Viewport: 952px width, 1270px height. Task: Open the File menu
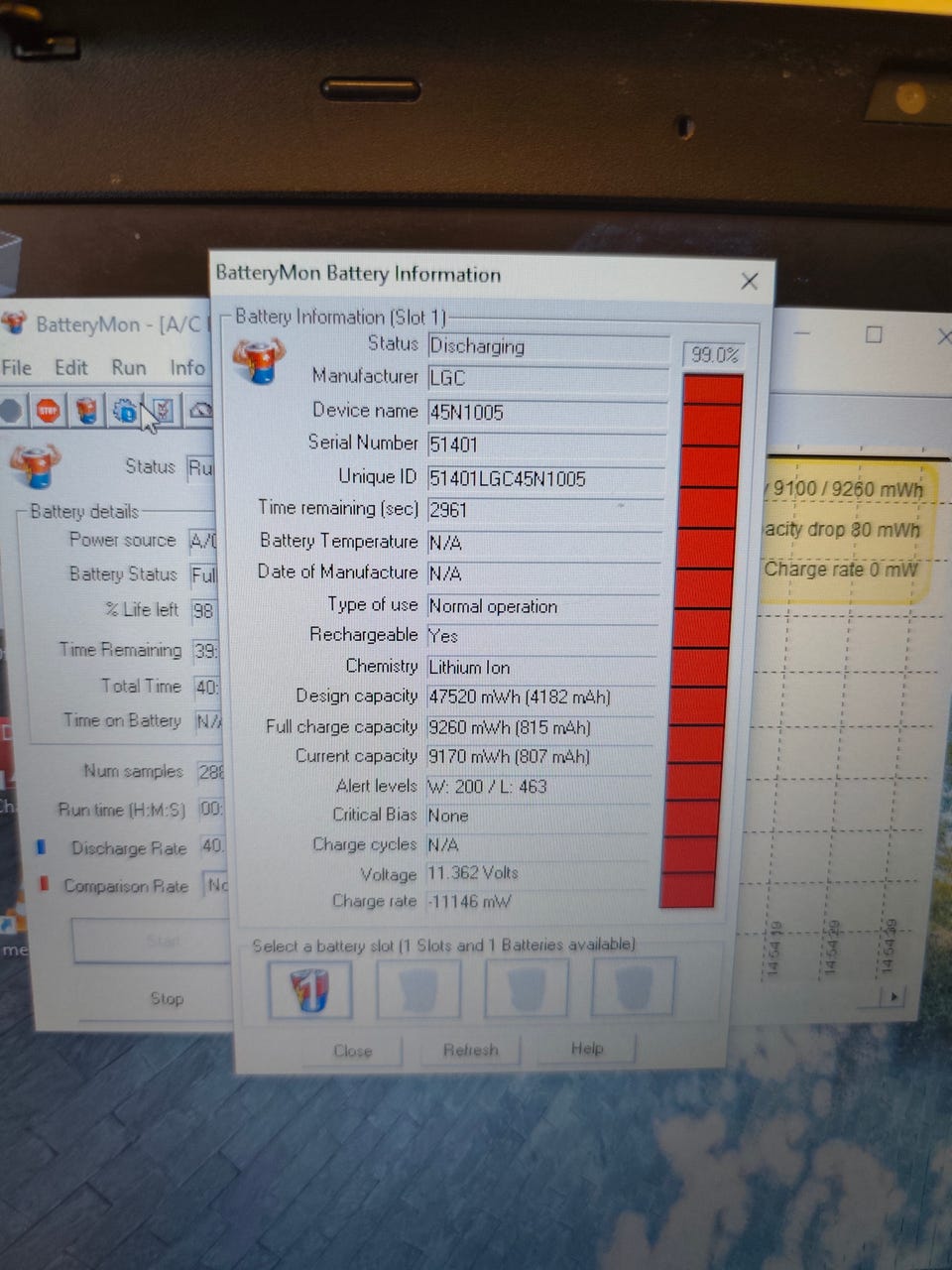coord(17,368)
